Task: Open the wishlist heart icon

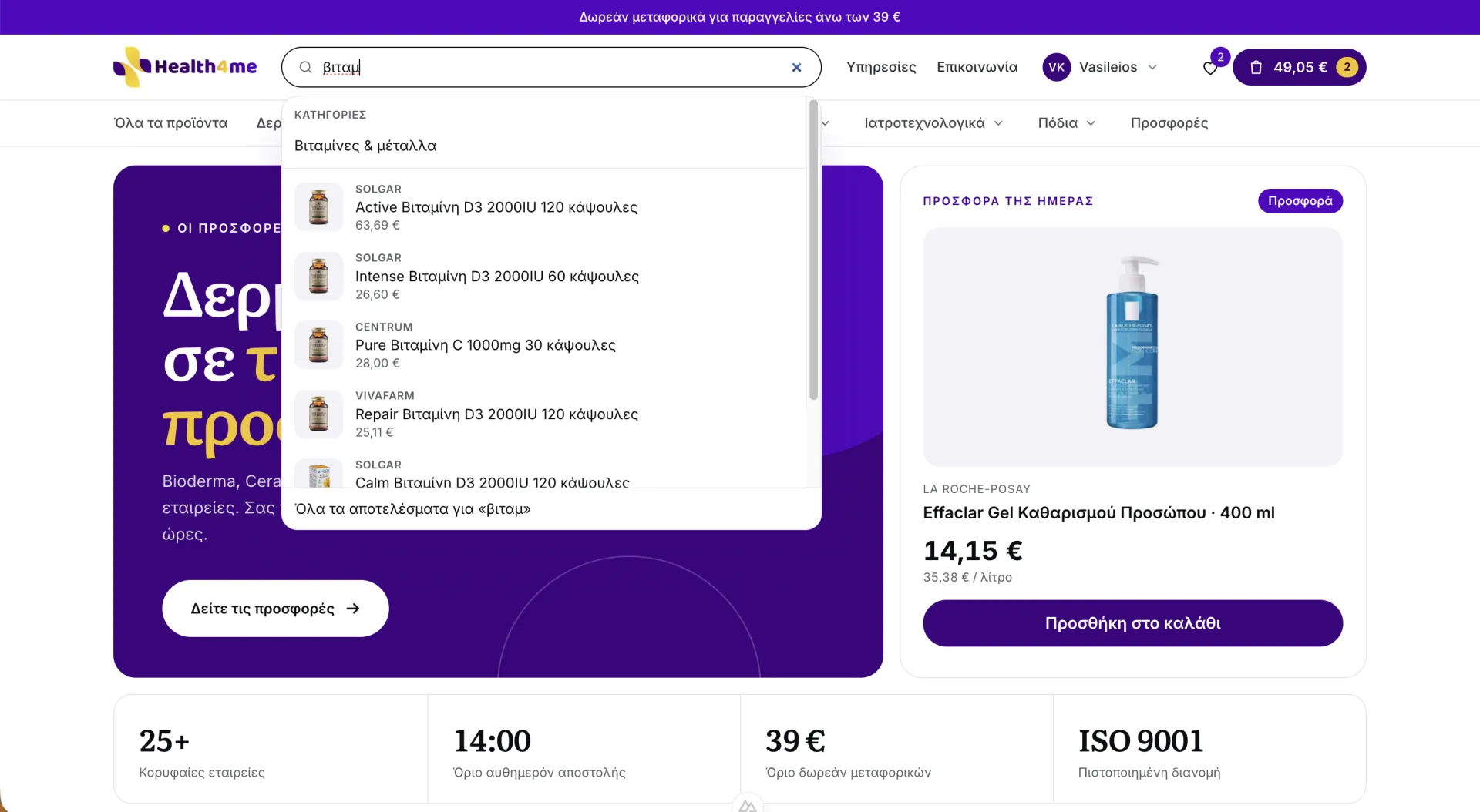Action: click(1210, 68)
